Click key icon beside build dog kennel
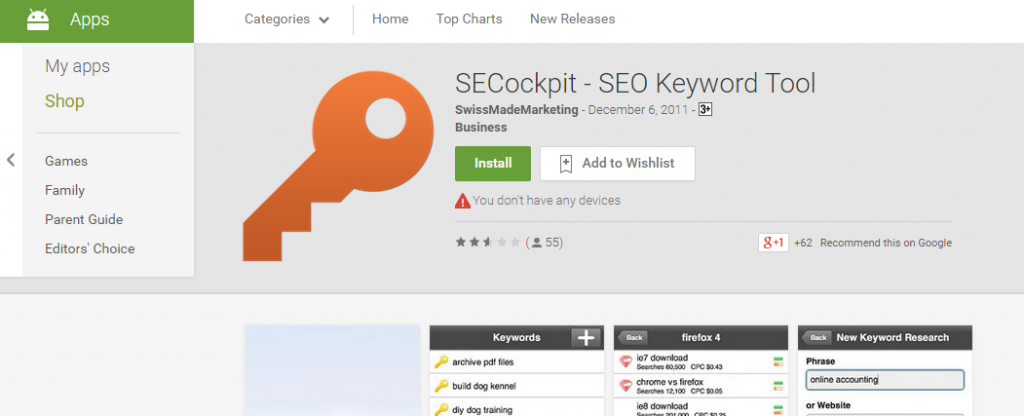 pos(442,386)
